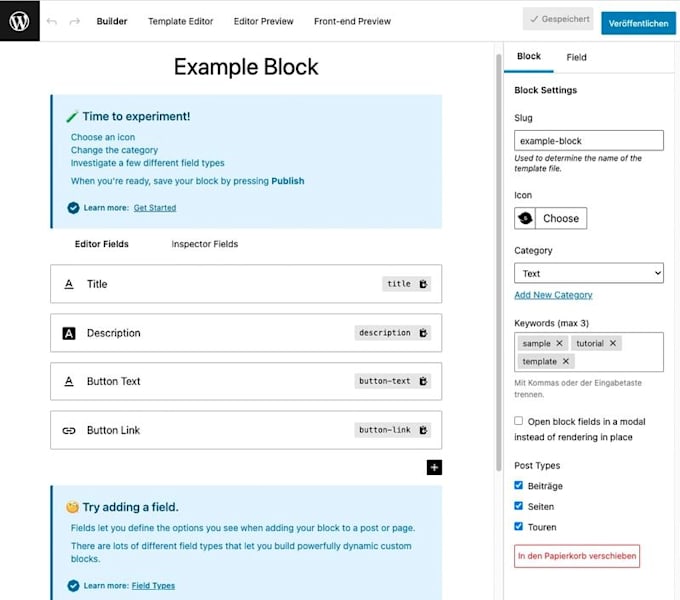Screen dimensions: 680x600
Task: Open the Editor Preview tab
Action: (x=264, y=21)
